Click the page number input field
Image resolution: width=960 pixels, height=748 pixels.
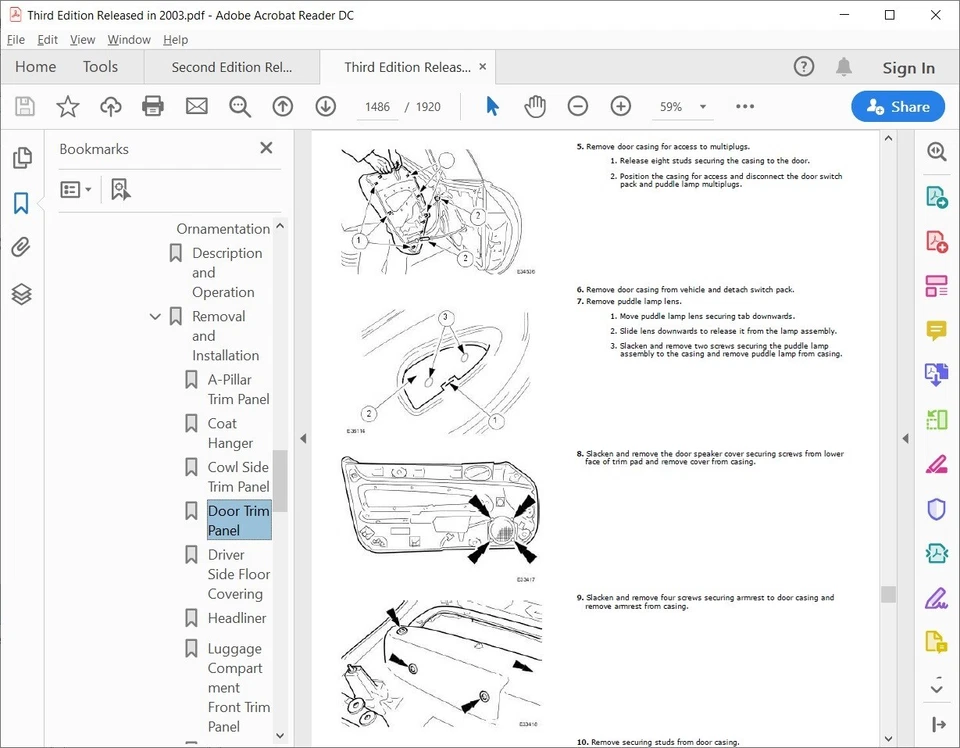click(377, 106)
